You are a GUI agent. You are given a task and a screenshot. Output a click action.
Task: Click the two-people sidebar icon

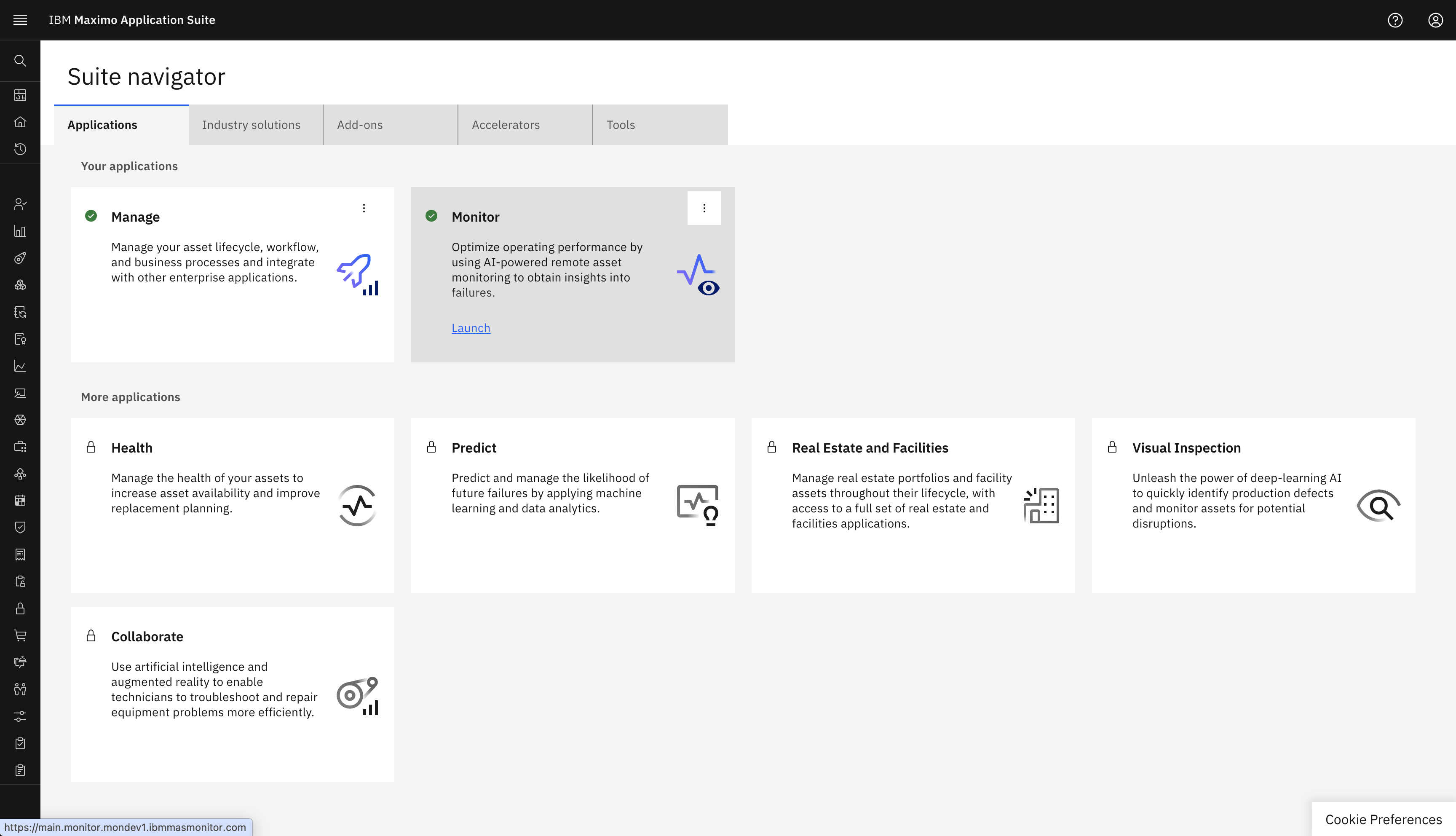(x=20, y=689)
